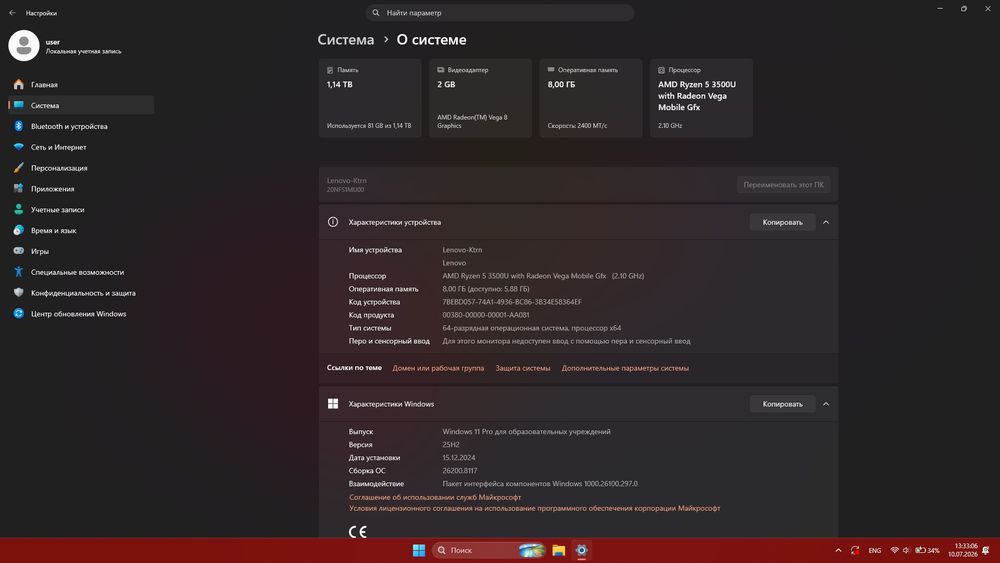
Task: Open Время и язык settings
Action: click(81, 230)
